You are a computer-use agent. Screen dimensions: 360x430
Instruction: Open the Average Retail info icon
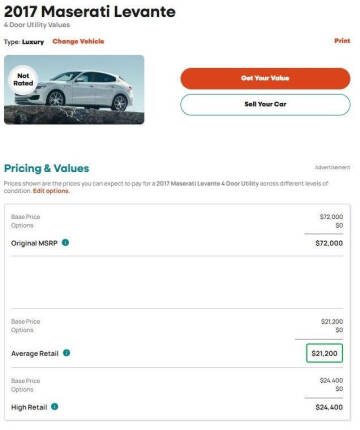(x=67, y=353)
